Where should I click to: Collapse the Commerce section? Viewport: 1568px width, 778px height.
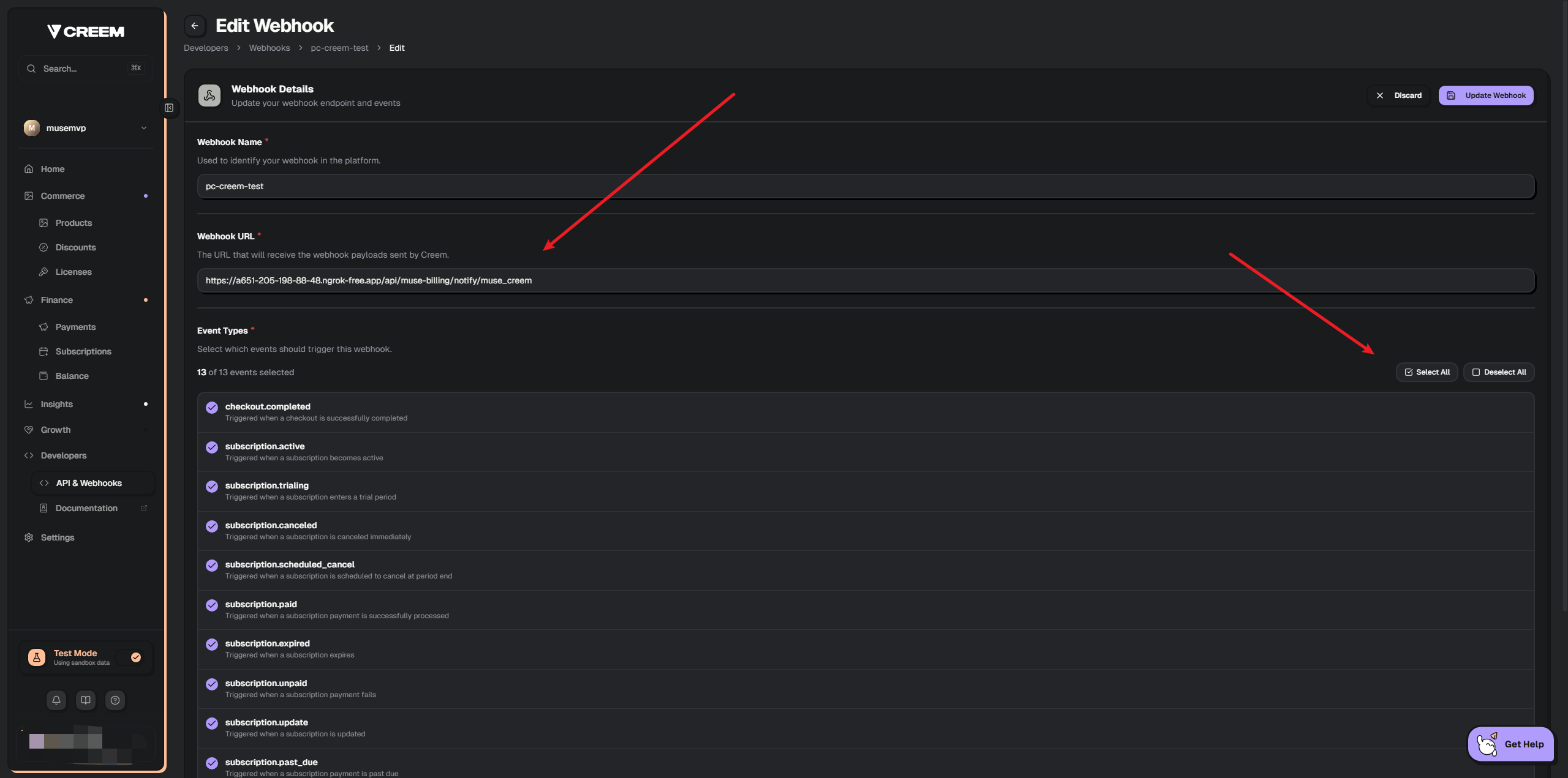pos(62,196)
